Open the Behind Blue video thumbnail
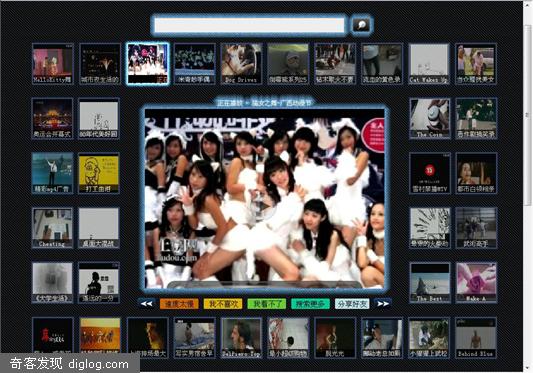The width and height of the screenshot is (533, 373). 476,338
